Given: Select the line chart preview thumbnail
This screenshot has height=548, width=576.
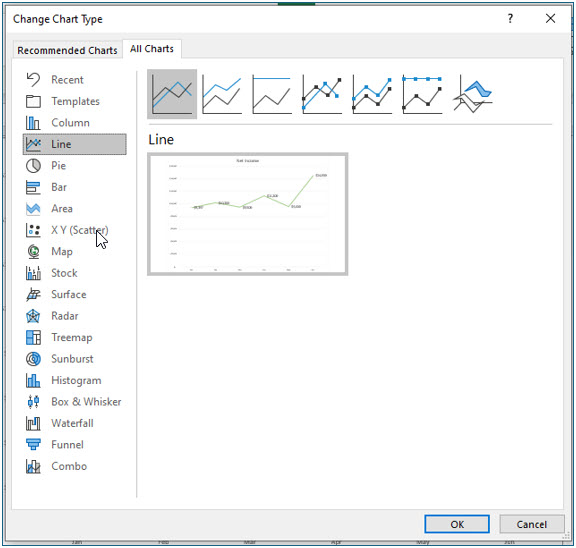Looking at the screenshot, I should [248, 214].
